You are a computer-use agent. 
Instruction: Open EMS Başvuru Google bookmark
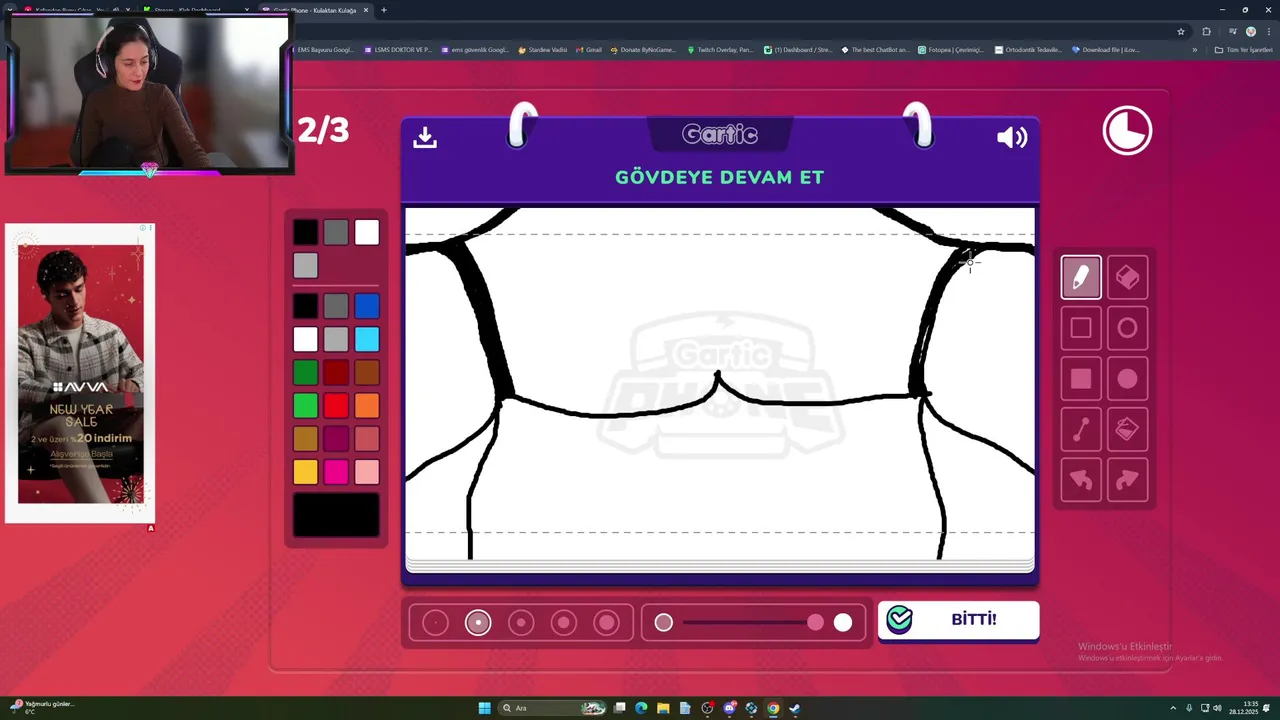coord(322,49)
